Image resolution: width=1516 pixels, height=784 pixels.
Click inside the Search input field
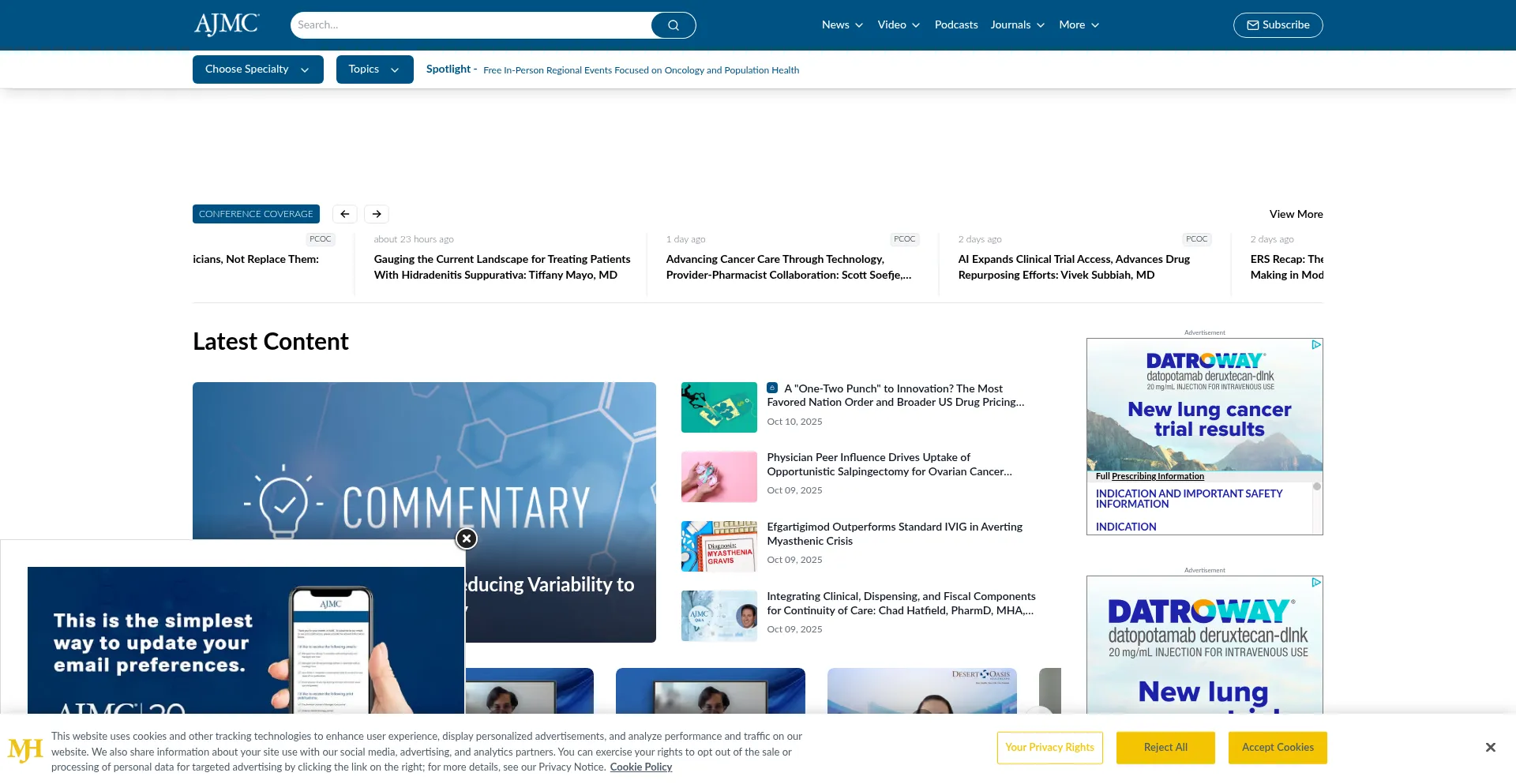[x=471, y=25]
